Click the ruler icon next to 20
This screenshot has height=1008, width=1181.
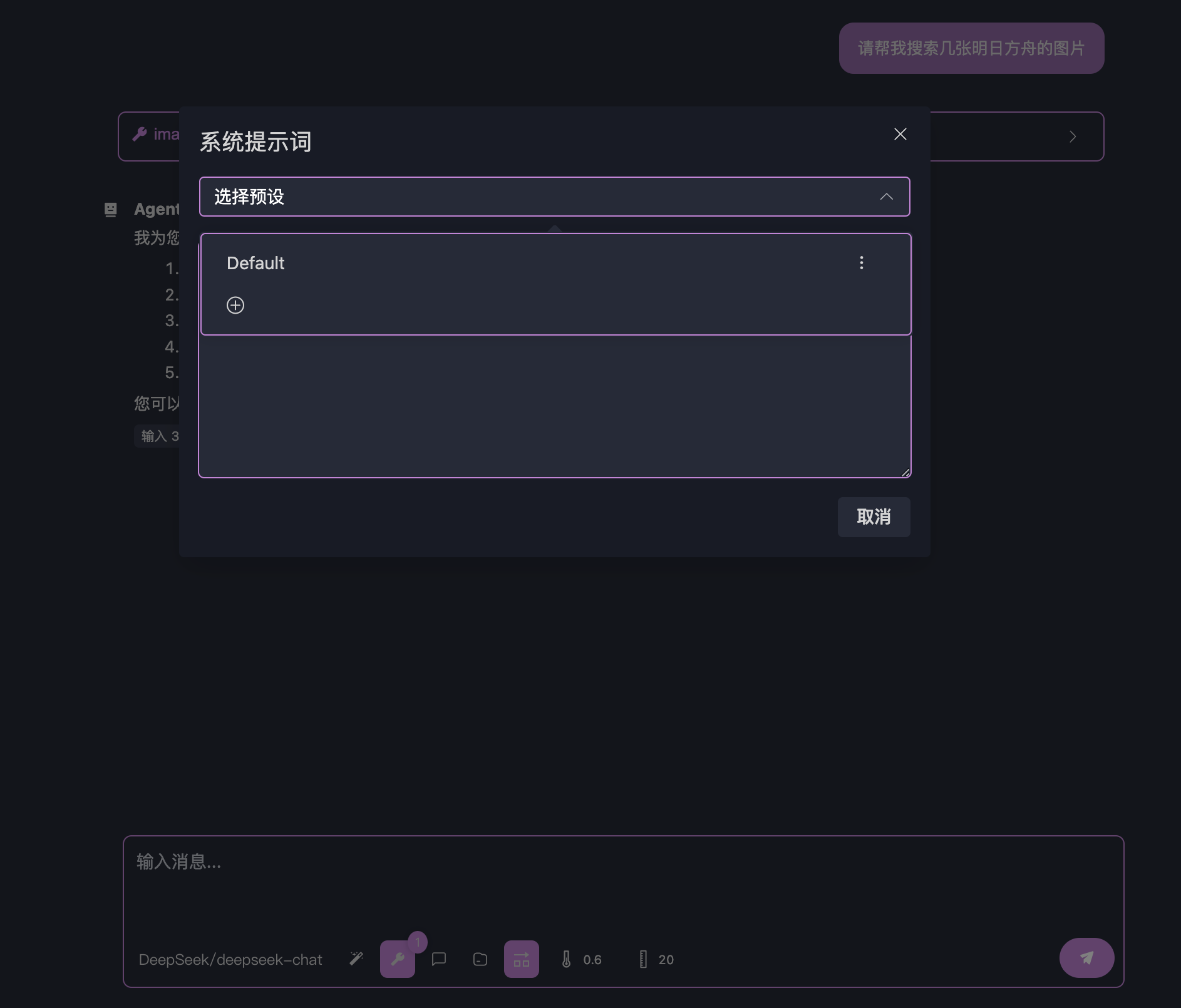coord(643,959)
